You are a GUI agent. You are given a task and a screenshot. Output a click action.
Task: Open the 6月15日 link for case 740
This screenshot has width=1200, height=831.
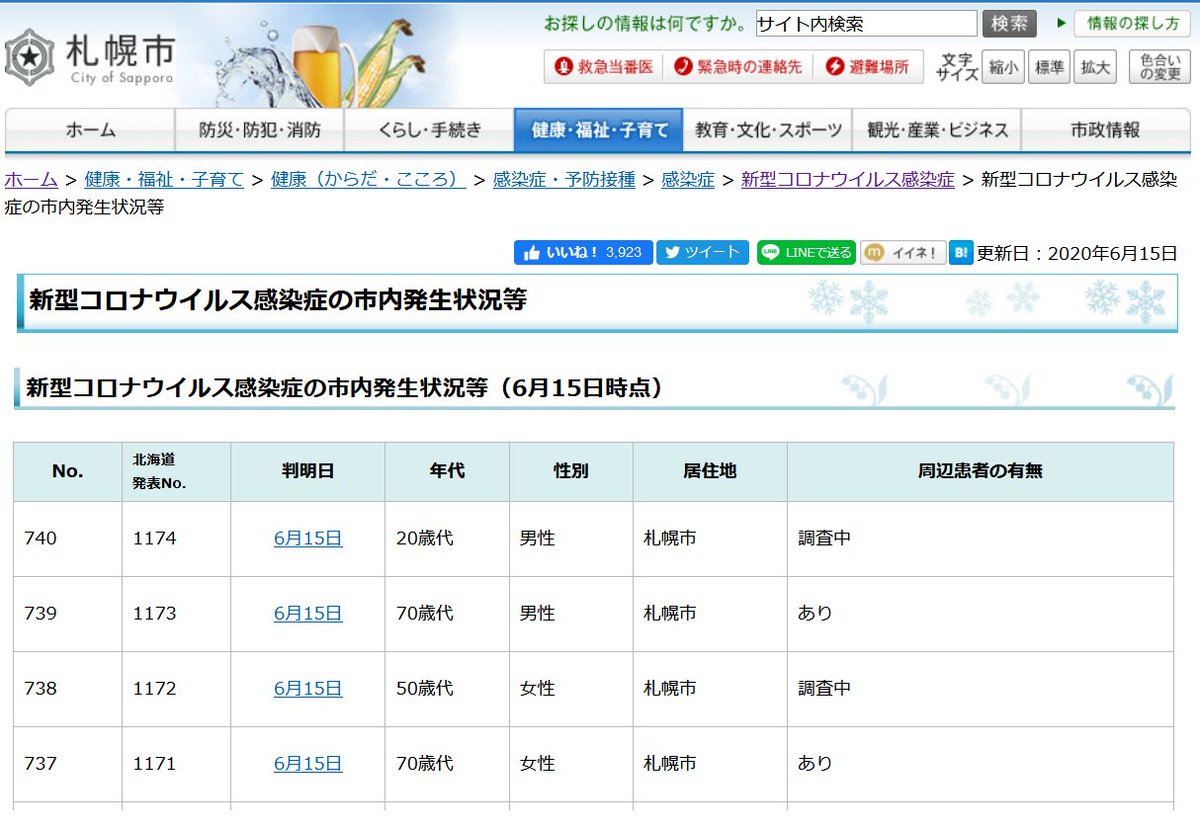[308, 538]
